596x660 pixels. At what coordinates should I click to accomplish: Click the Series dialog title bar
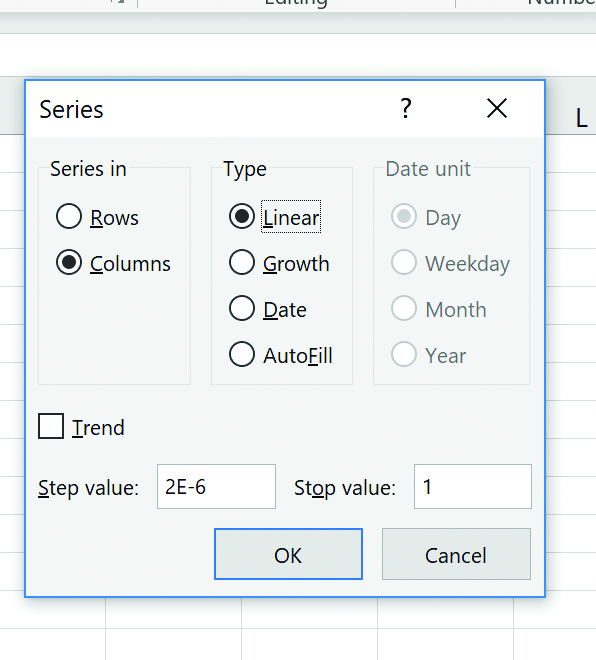(x=210, y=109)
